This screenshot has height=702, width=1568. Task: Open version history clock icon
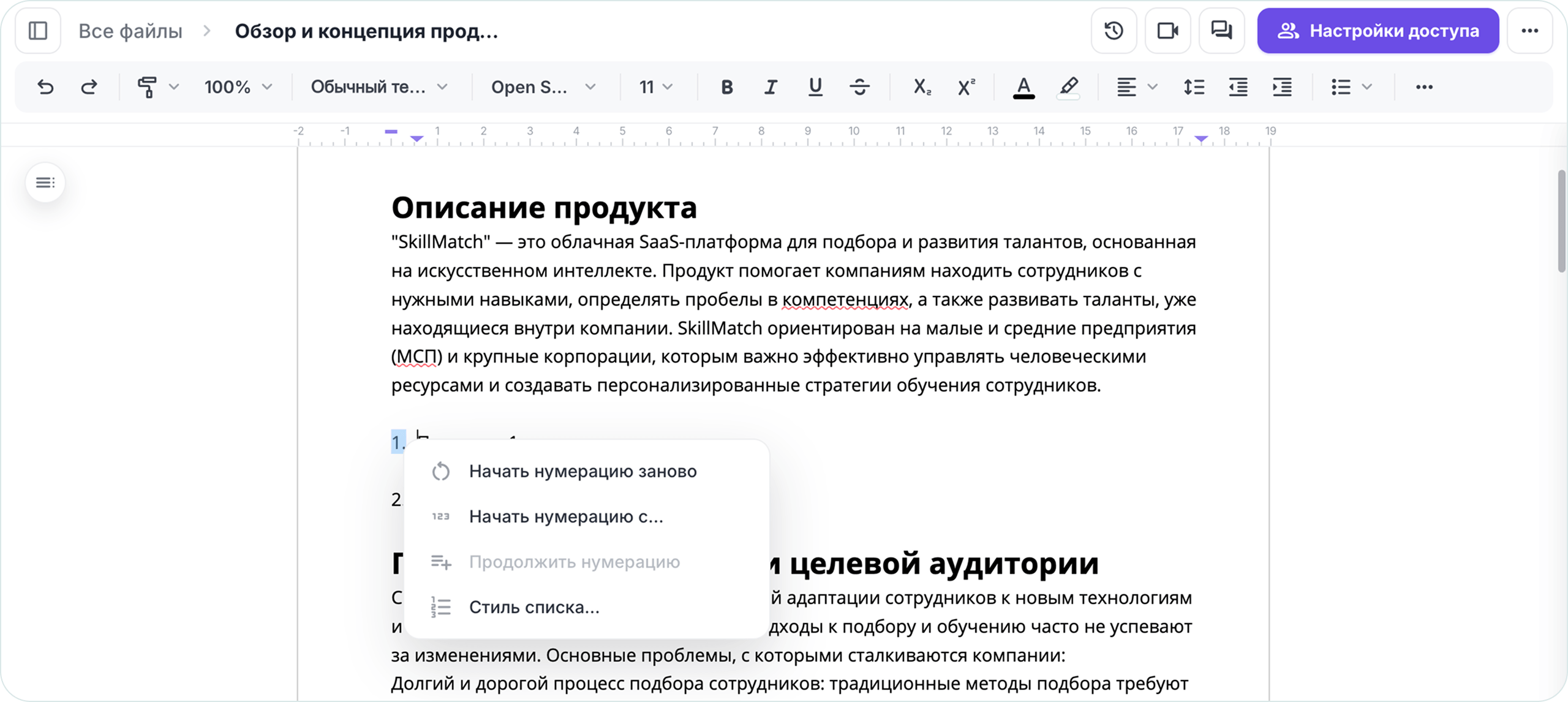point(1114,31)
